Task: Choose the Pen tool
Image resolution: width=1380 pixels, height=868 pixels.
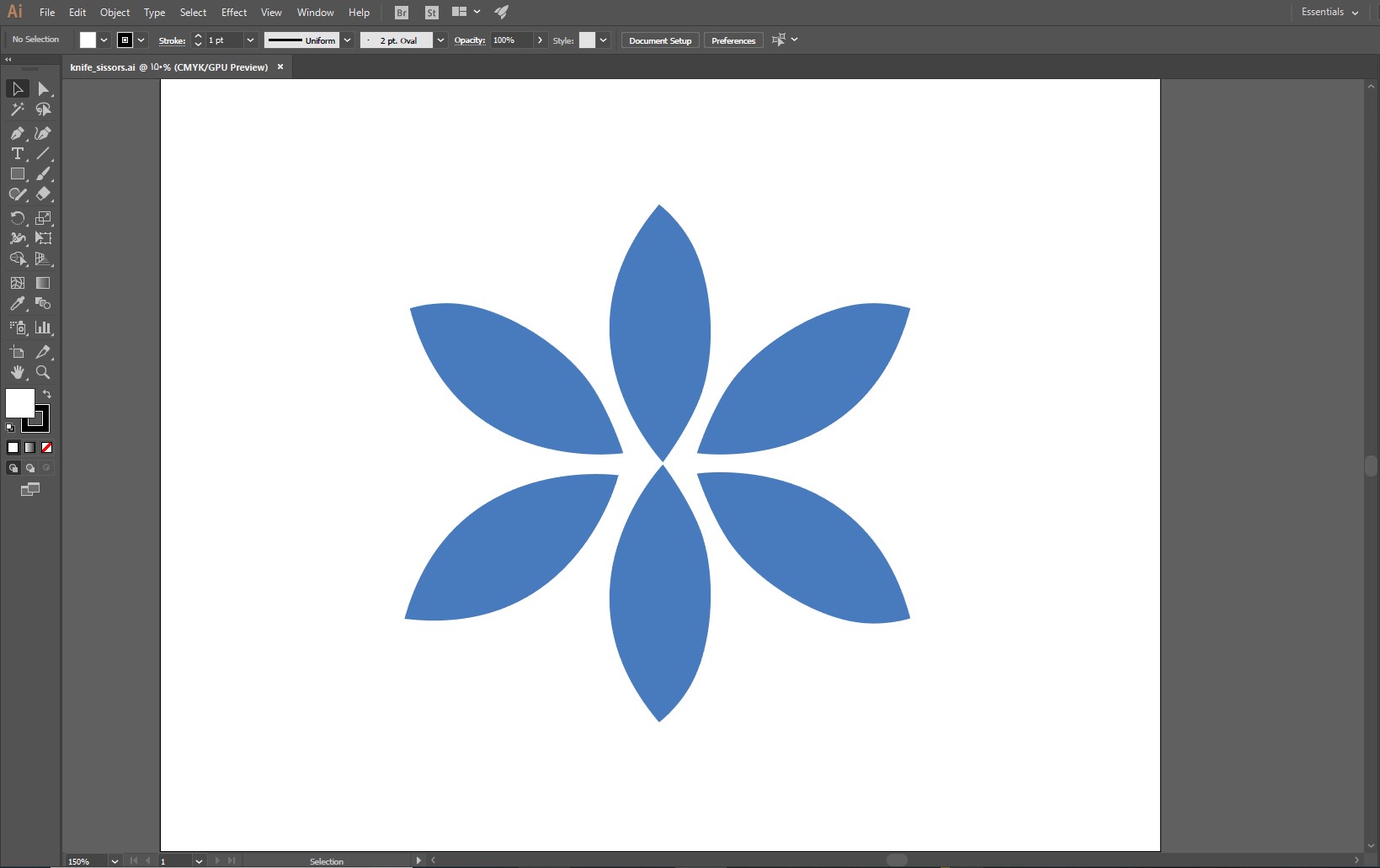Action: click(x=18, y=133)
